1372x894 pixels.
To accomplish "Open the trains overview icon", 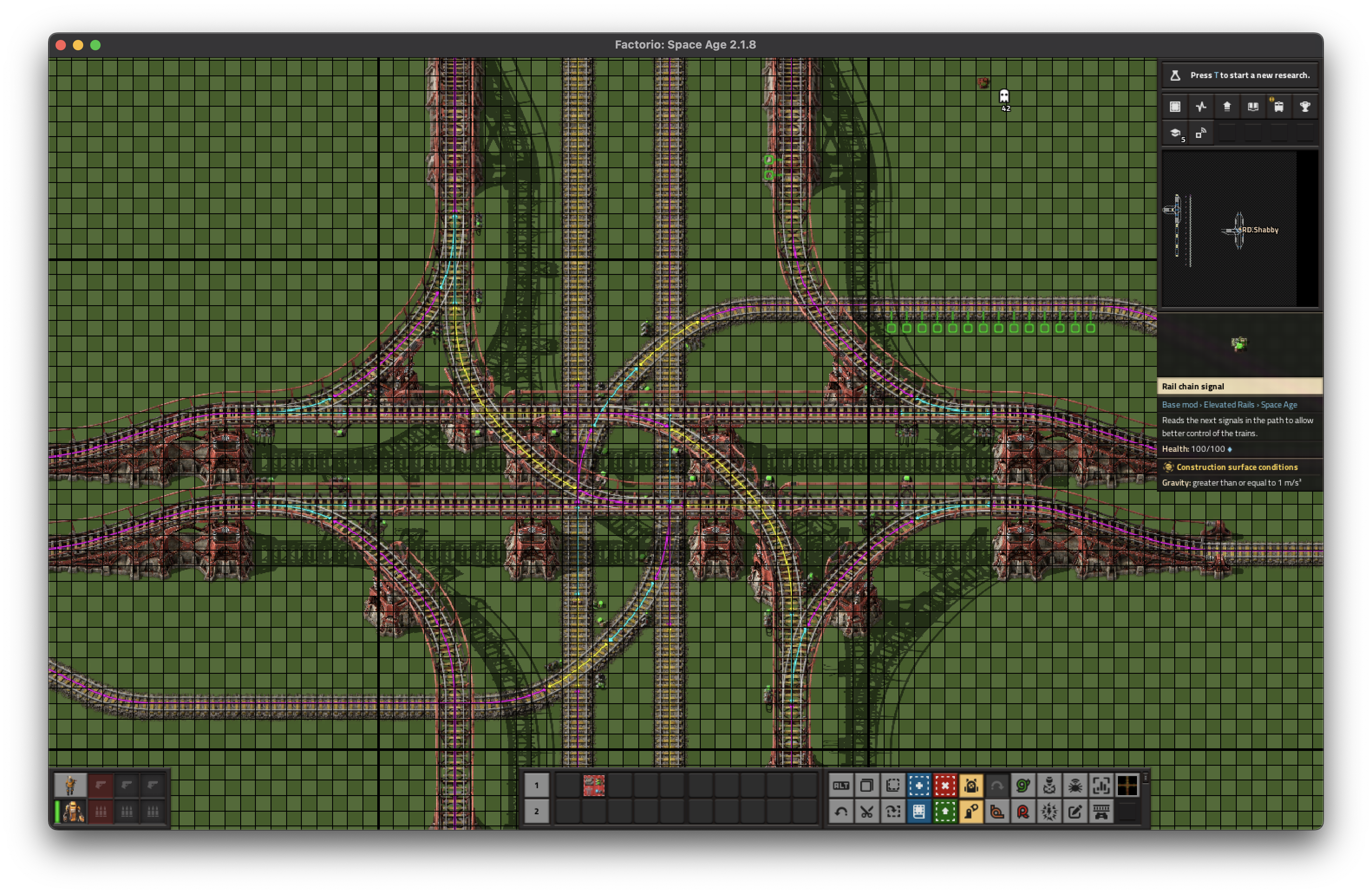I will [x=1279, y=107].
